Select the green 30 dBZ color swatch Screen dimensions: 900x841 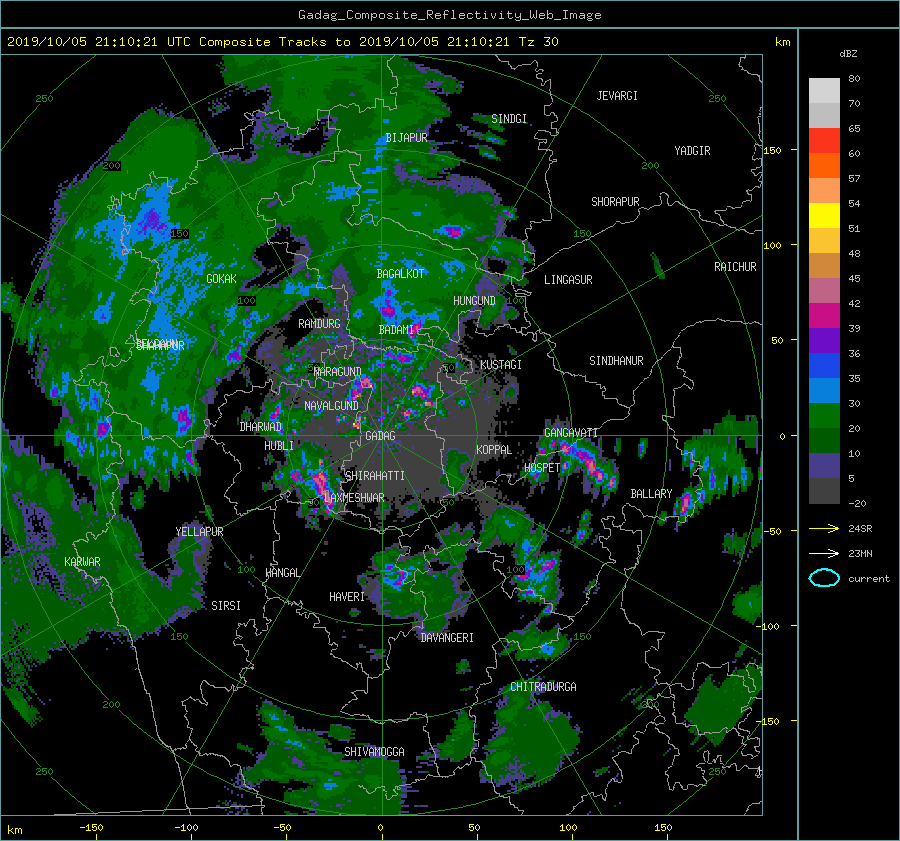(x=824, y=415)
